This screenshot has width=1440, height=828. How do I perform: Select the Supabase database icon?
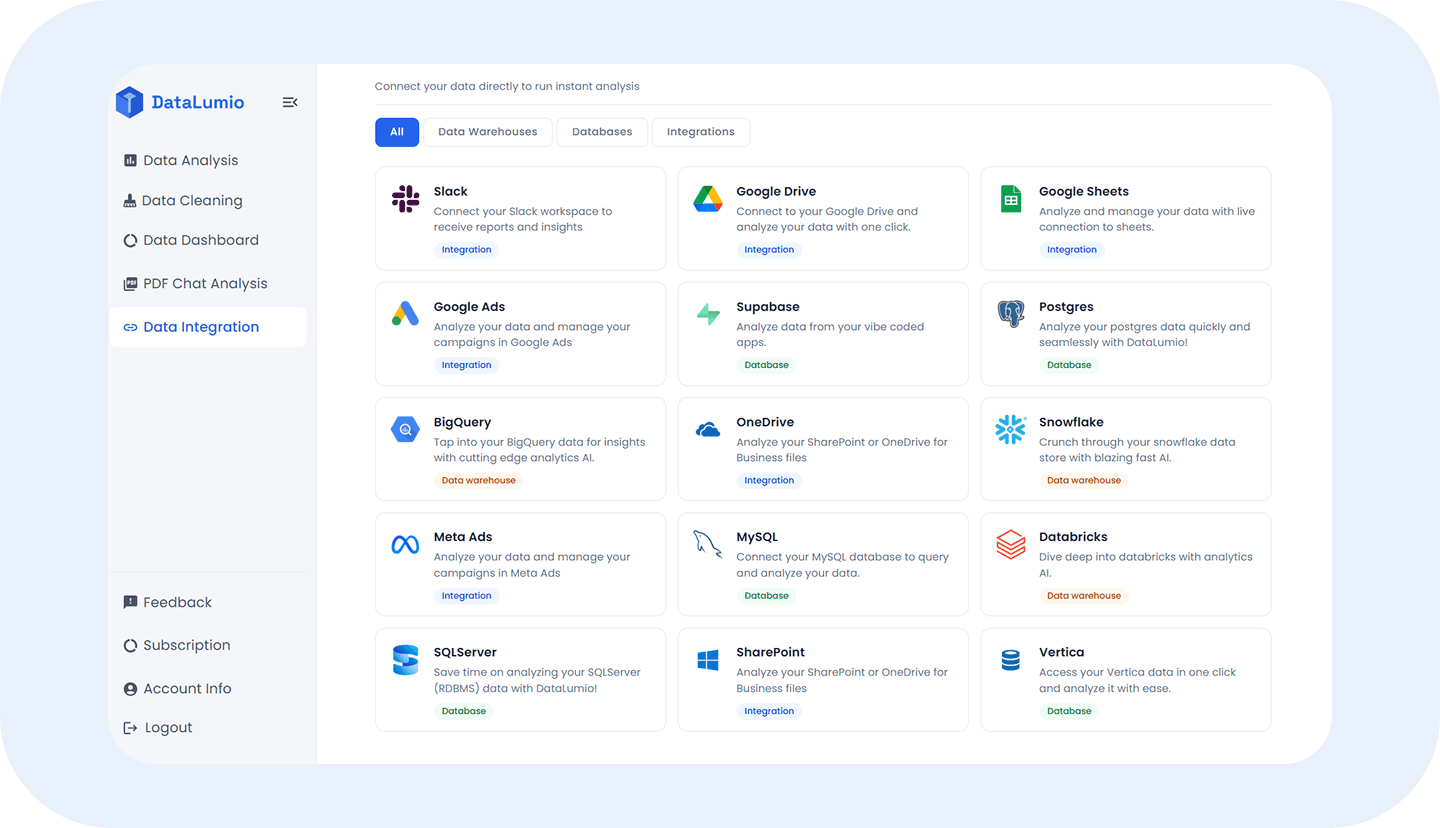pos(707,313)
